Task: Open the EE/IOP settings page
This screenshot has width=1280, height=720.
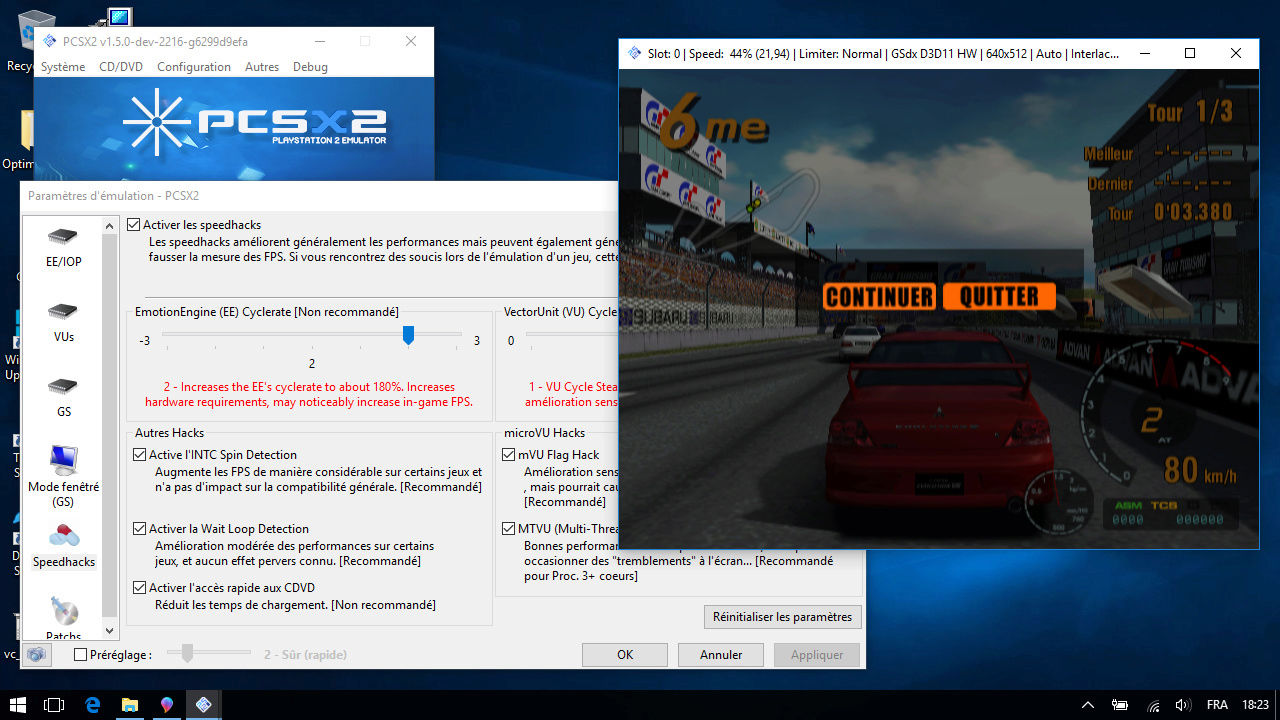Action: point(63,247)
